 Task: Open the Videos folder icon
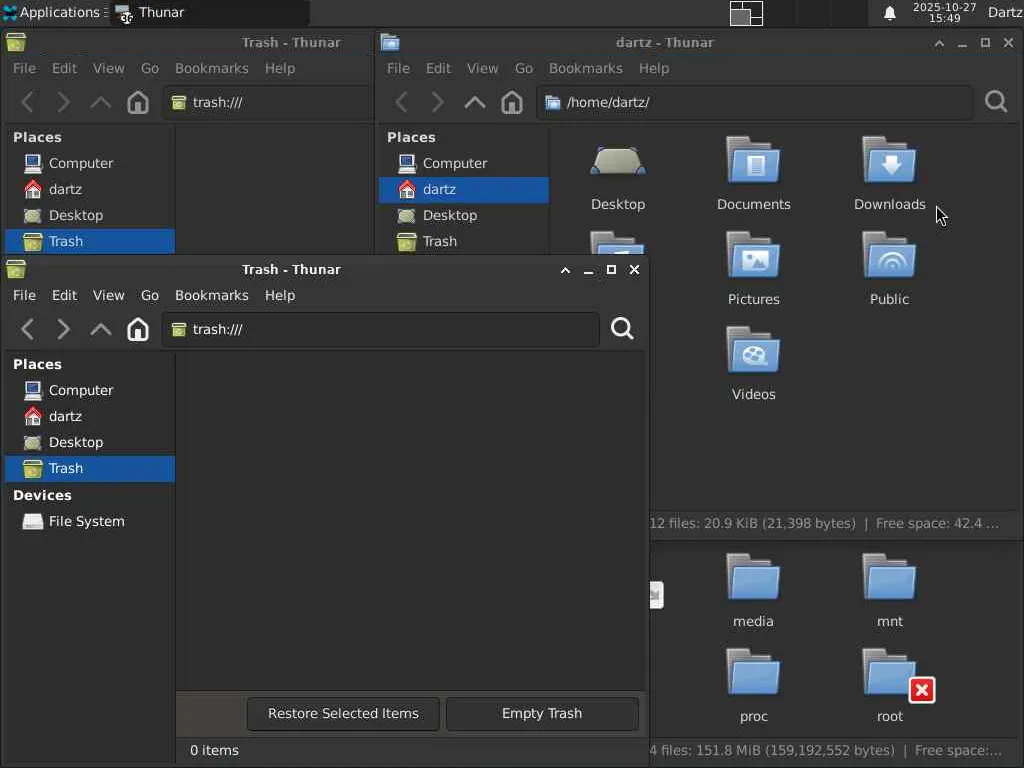click(754, 351)
